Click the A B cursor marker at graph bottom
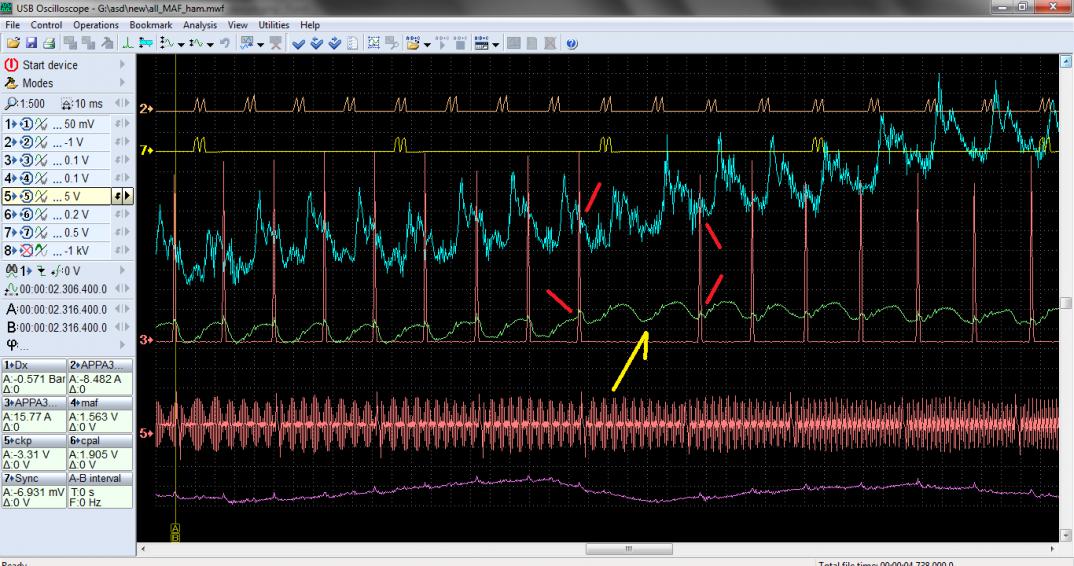Viewport: 1074px width, 566px height. 175,532
